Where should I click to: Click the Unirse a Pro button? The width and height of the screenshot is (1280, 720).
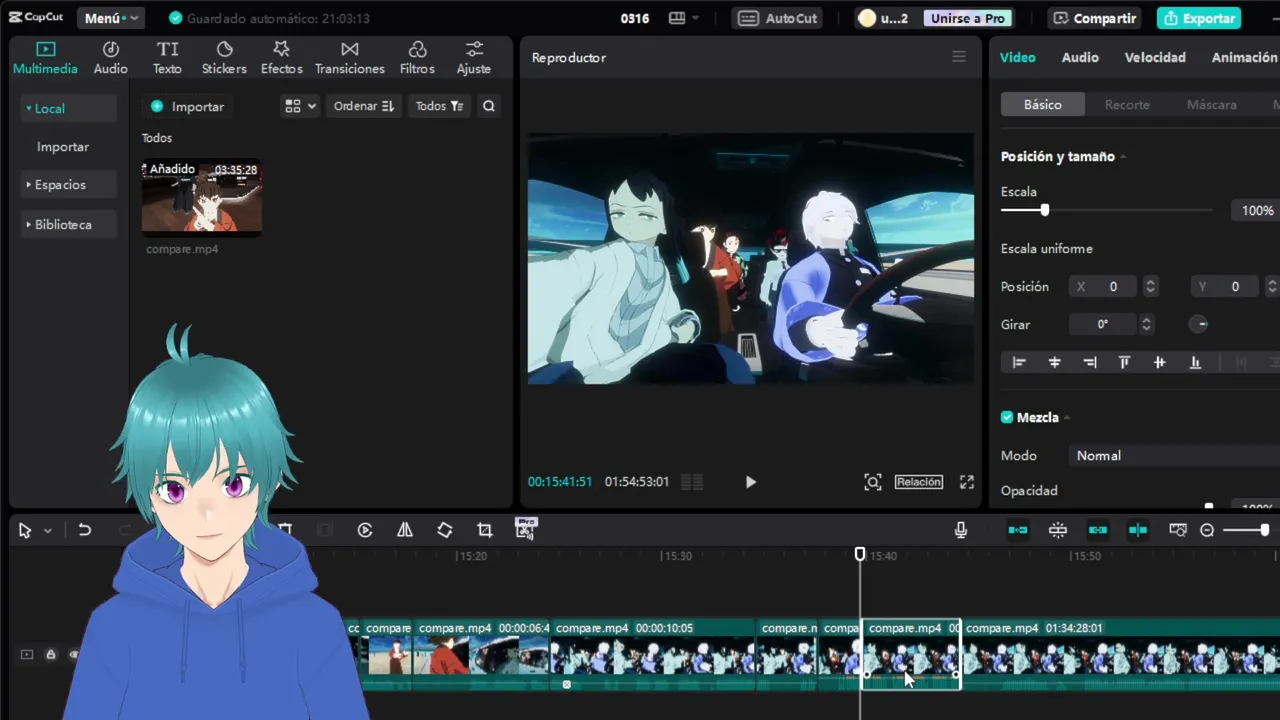(x=968, y=18)
